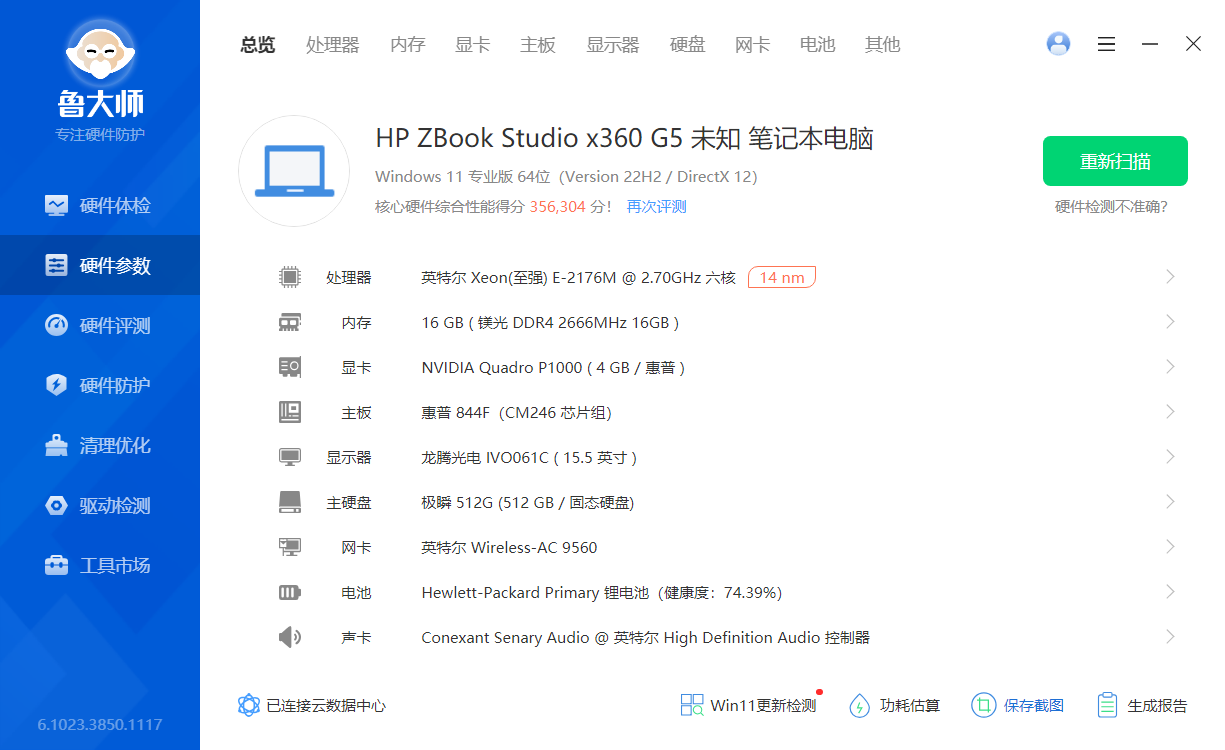1225x750 pixels.
Task: Click the 硬件体检 sidebar icon
Action: coord(57,205)
